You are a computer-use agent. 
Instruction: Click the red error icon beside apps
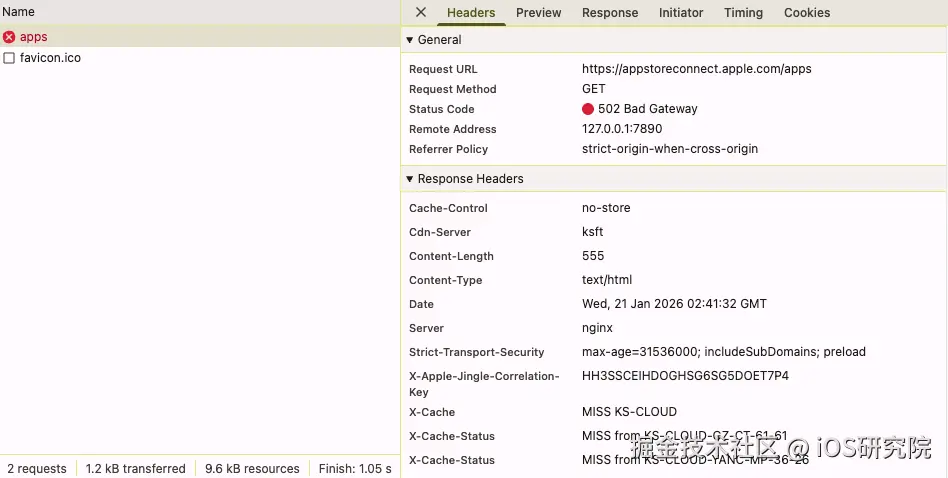9,37
